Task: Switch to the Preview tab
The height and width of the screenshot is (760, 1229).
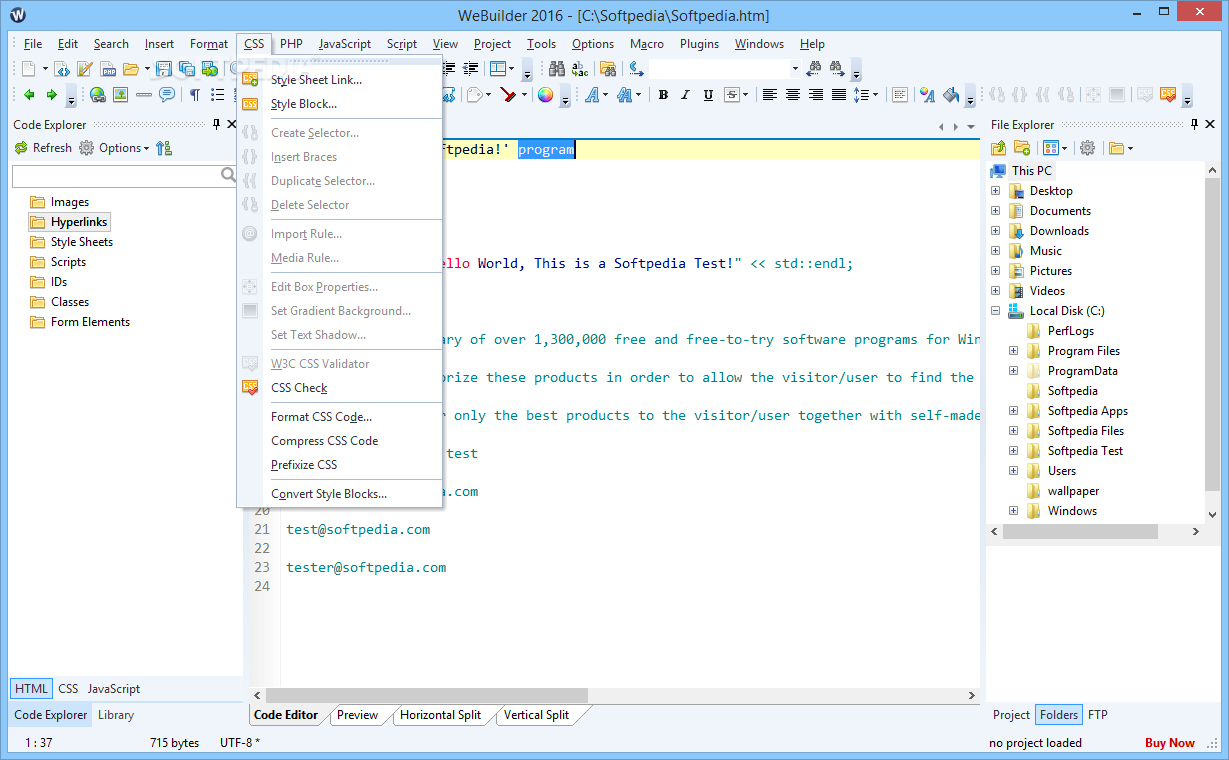Action: coord(358,715)
